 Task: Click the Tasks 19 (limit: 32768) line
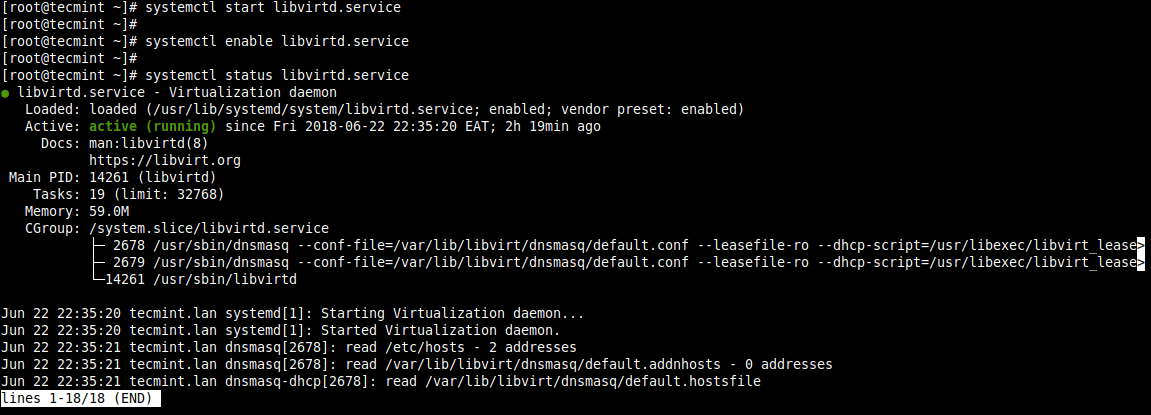156,194
